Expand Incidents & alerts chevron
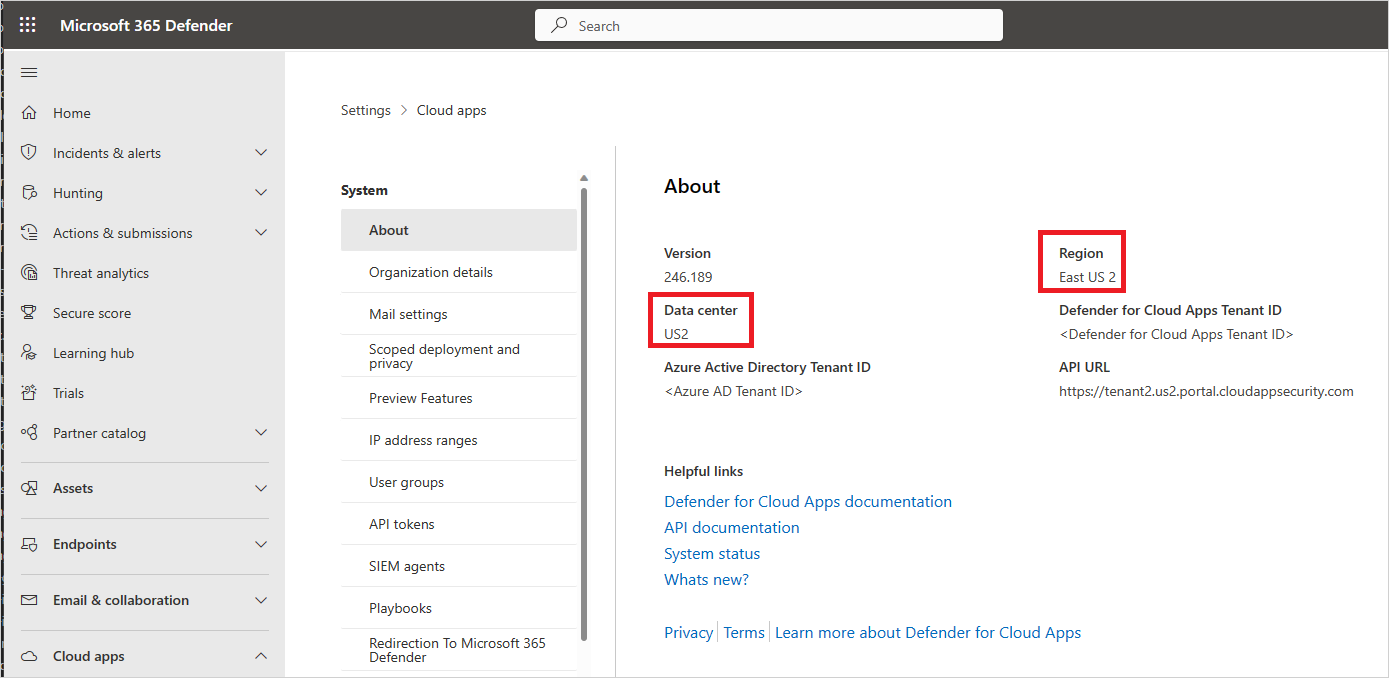Viewport: 1389px width, 678px height. click(261, 153)
